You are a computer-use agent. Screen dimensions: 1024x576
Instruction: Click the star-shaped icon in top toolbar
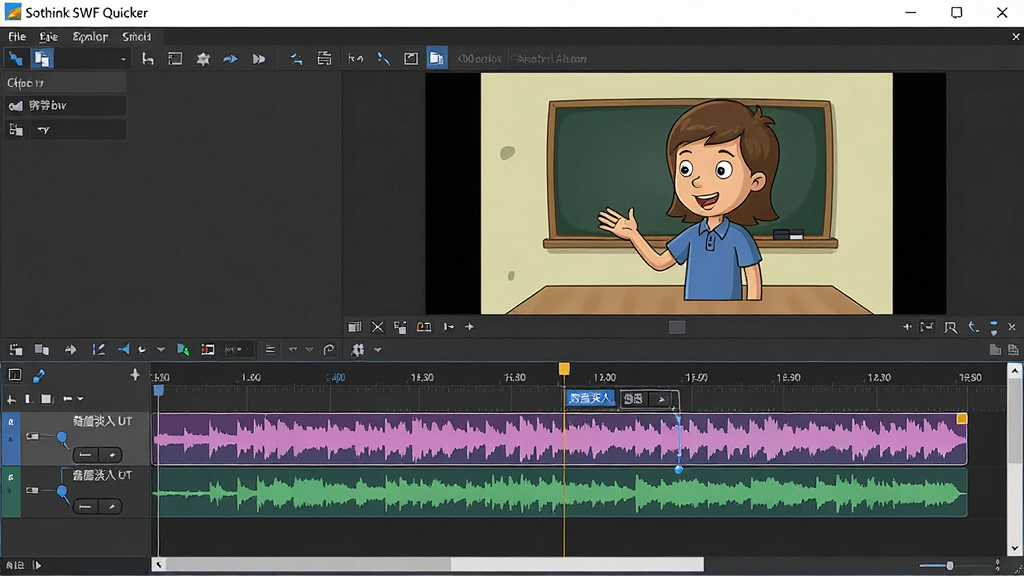tap(203, 59)
